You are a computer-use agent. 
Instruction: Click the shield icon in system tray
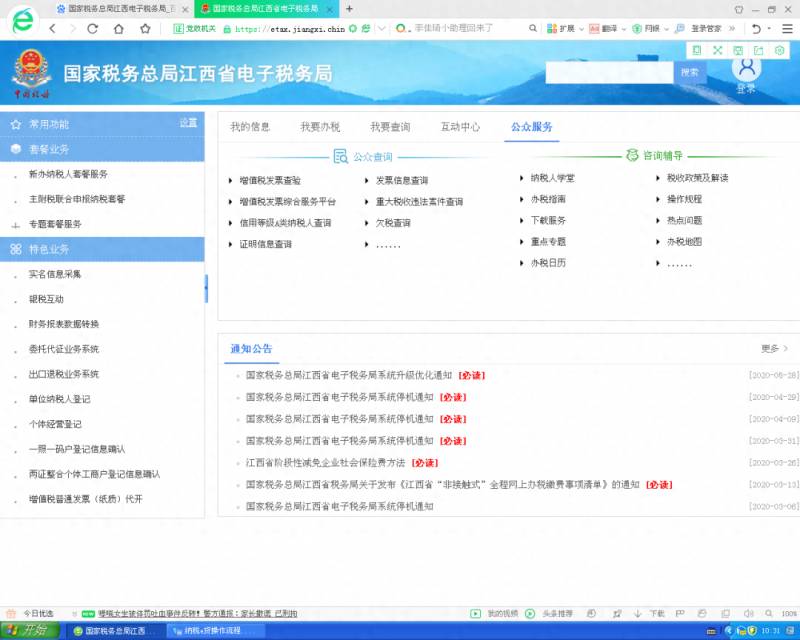752,631
